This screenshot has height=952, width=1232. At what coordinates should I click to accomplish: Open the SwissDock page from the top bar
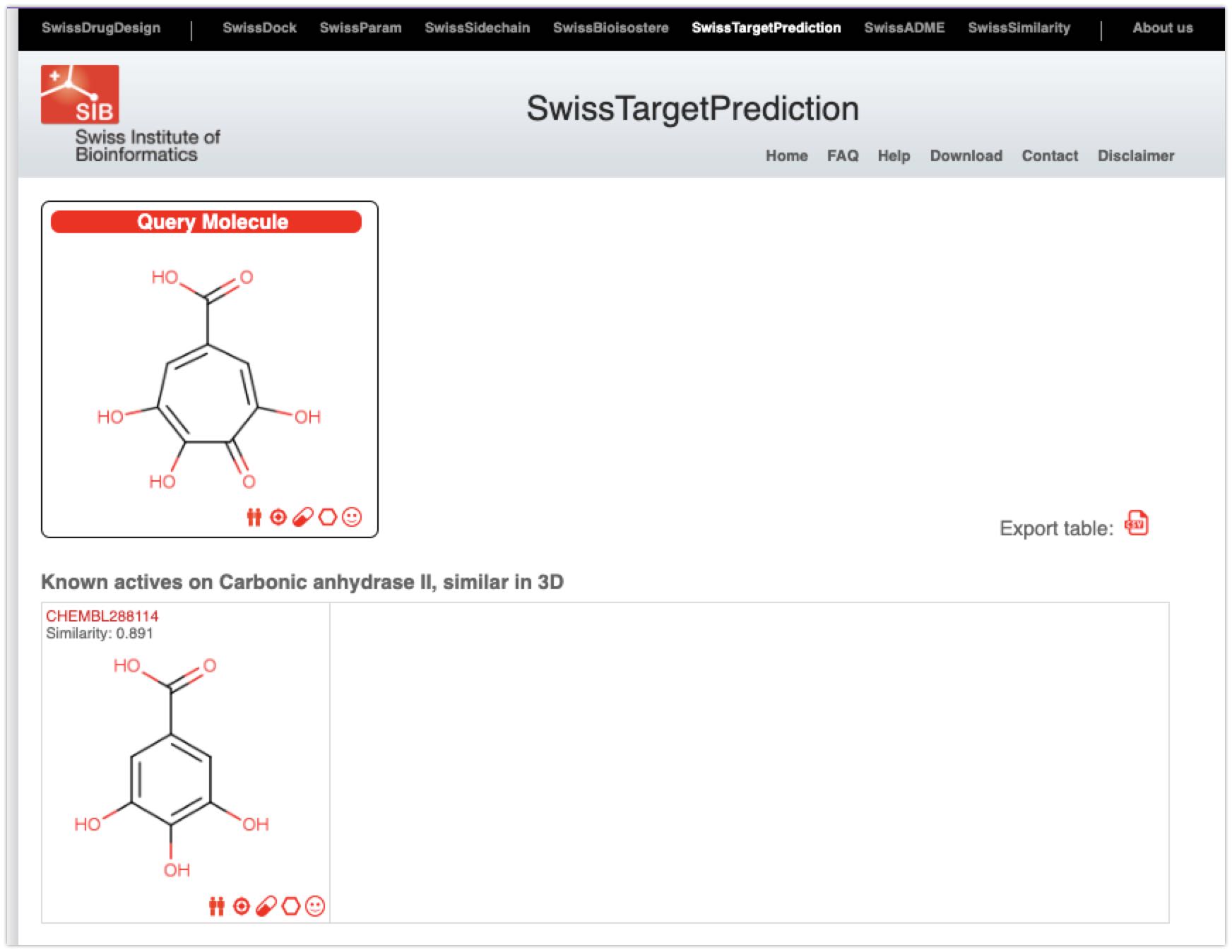(x=261, y=28)
